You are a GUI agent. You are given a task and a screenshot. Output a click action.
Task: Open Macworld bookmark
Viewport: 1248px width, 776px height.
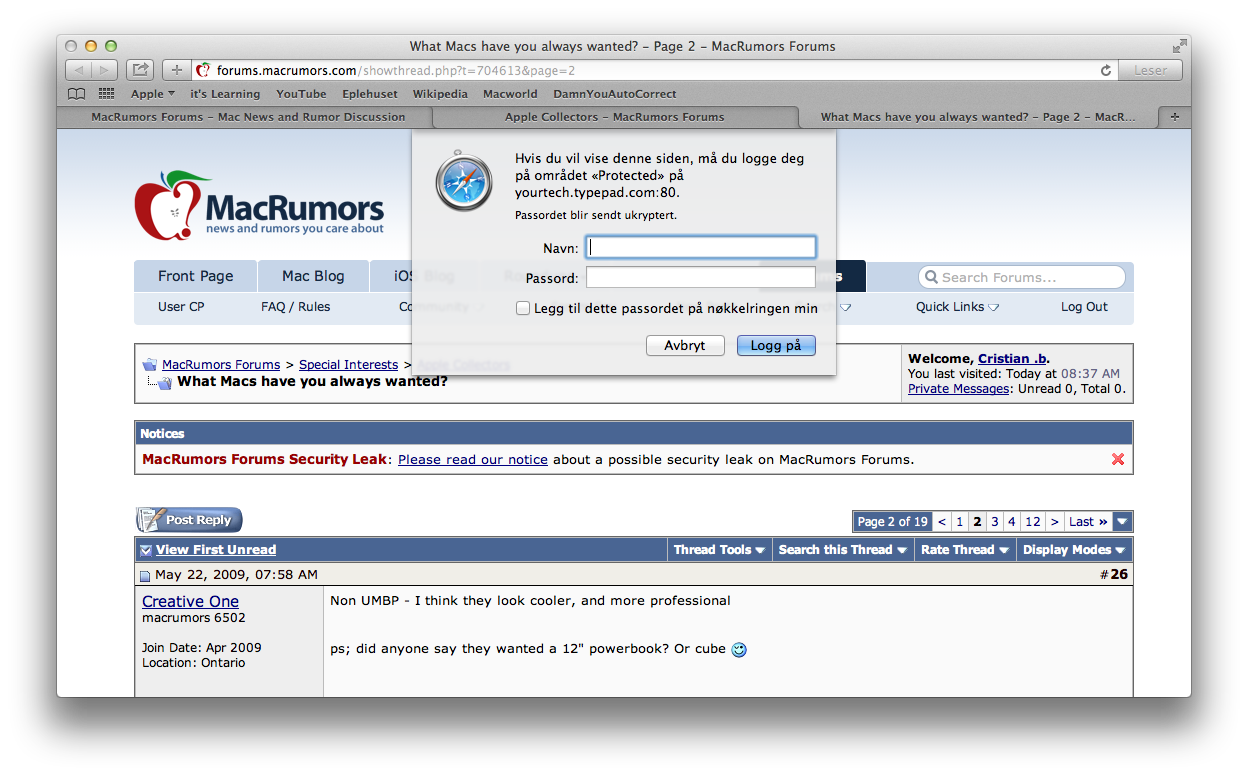(x=510, y=94)
